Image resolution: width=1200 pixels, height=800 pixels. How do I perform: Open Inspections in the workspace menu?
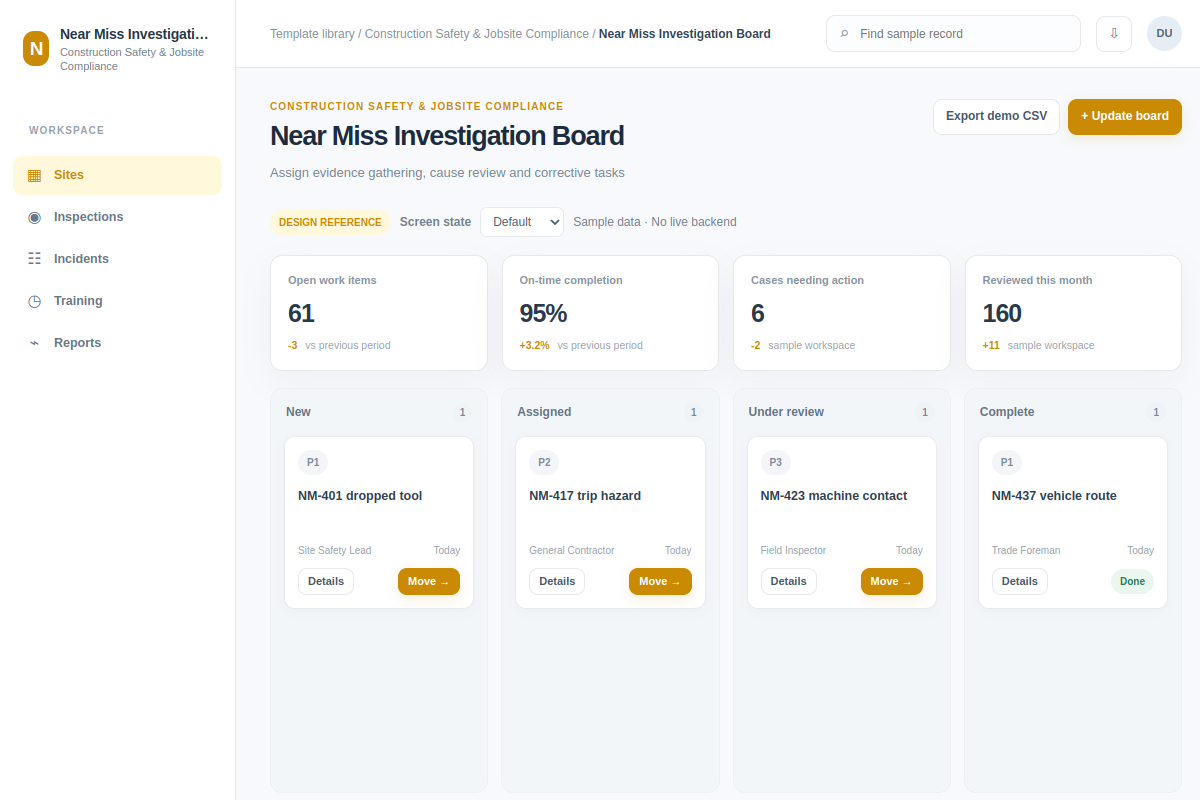(117, 217)
